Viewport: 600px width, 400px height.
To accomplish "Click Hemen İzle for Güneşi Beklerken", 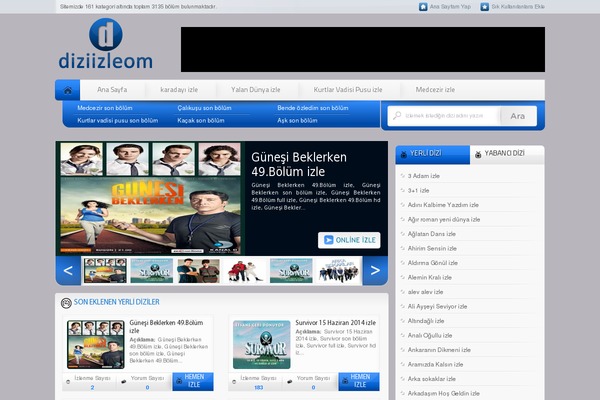I will [x=193, y=381].
